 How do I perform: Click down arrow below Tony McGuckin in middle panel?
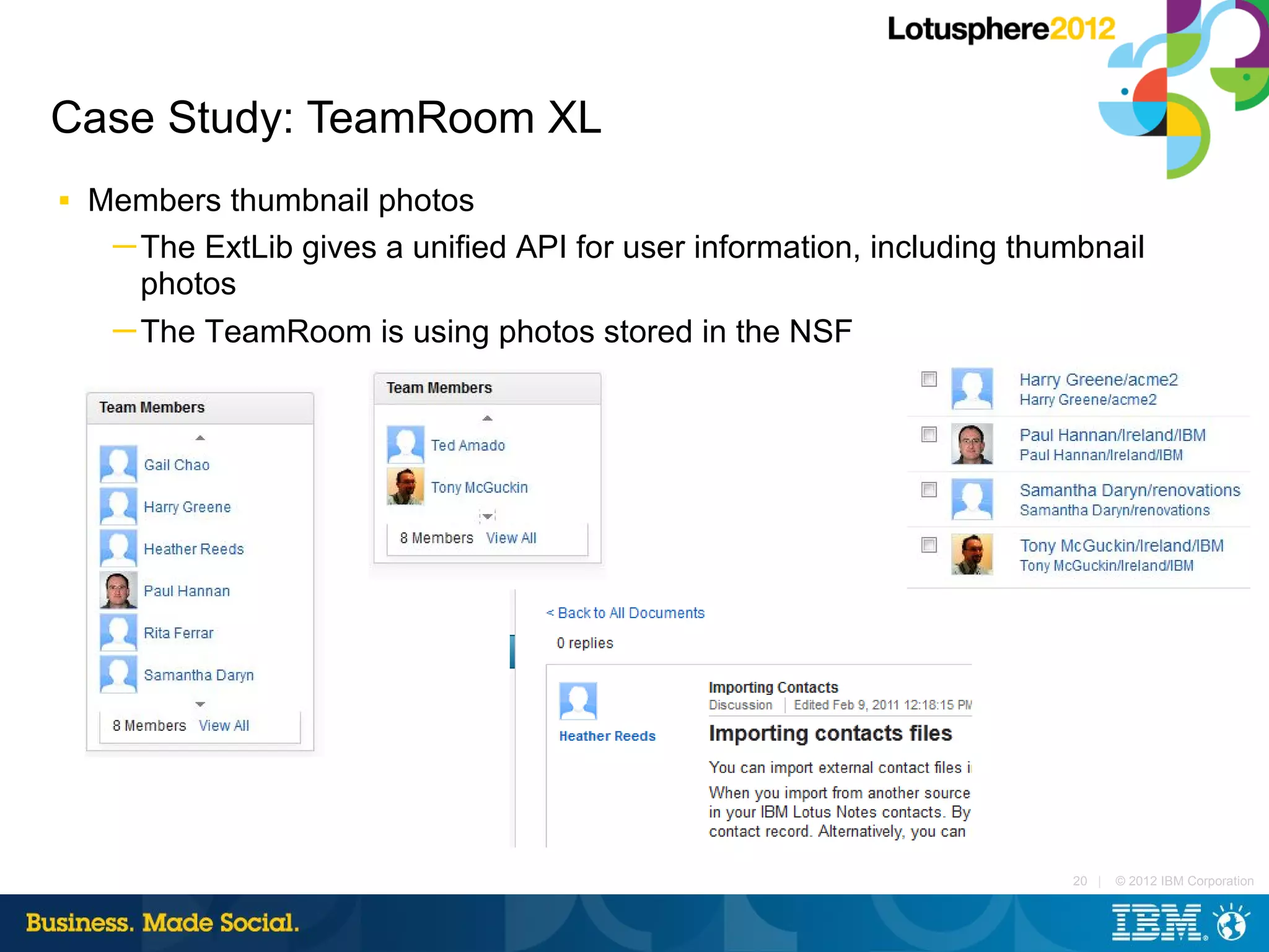click(x=488, y=516)
